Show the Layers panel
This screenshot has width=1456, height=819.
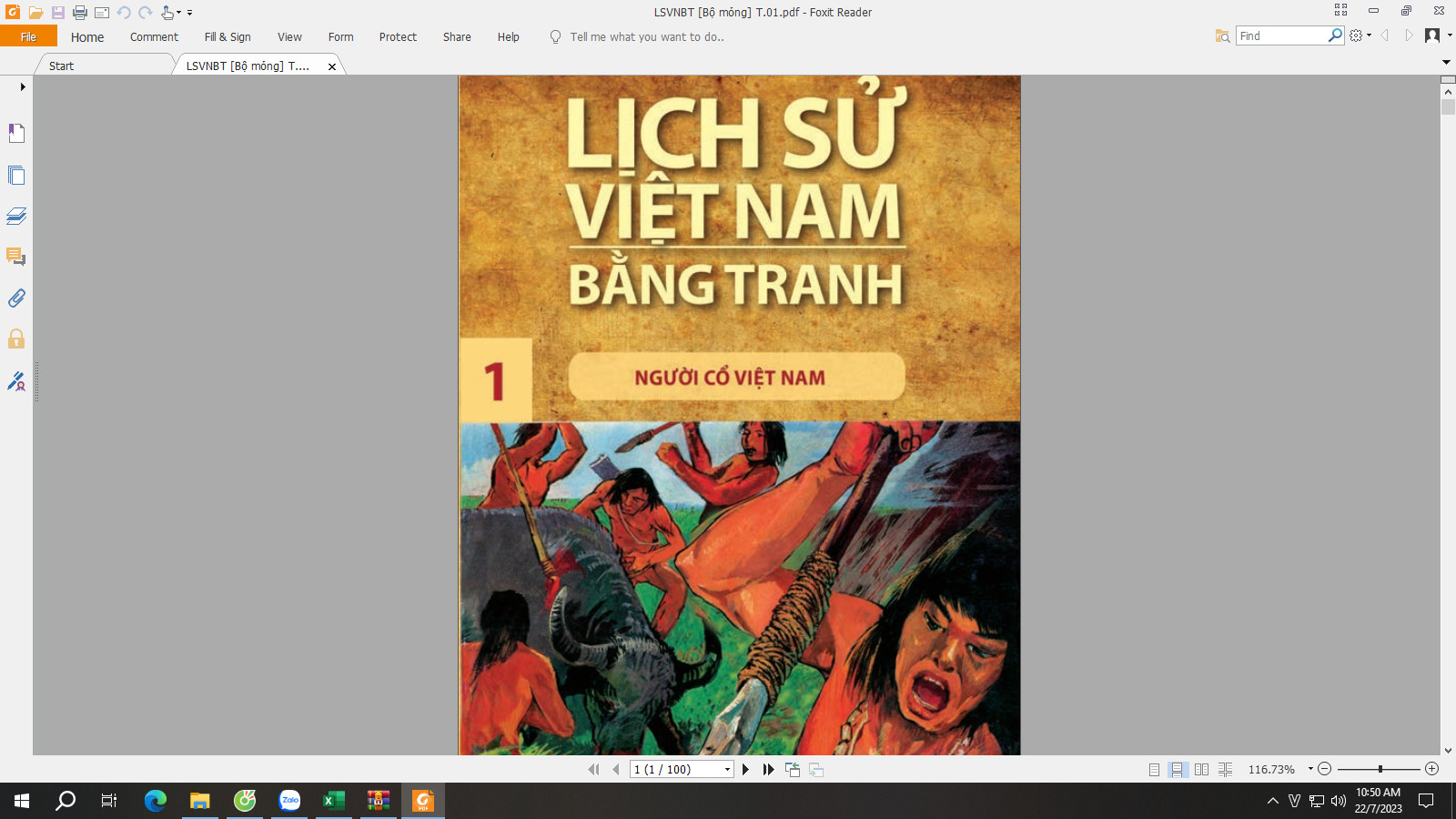coord(16,216)
